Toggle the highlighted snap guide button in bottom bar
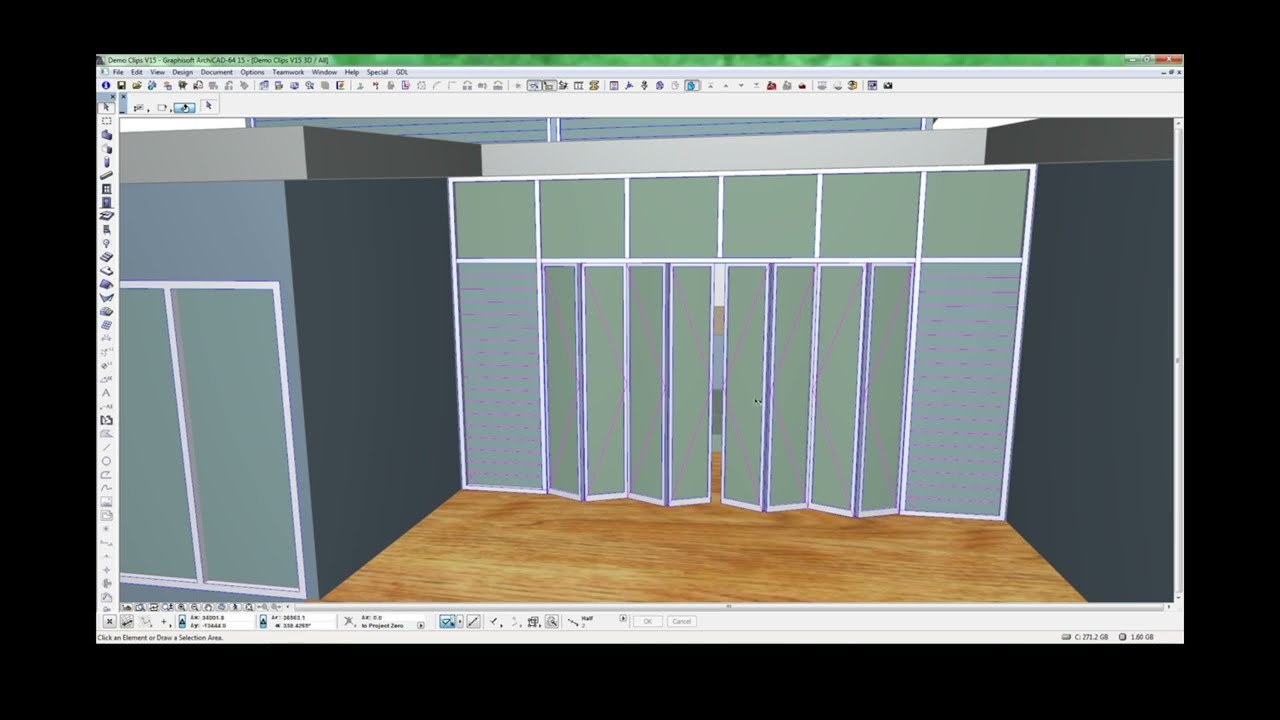This screenshot has width=1280, height=720. pyautogui.click(x=446, y=621)
